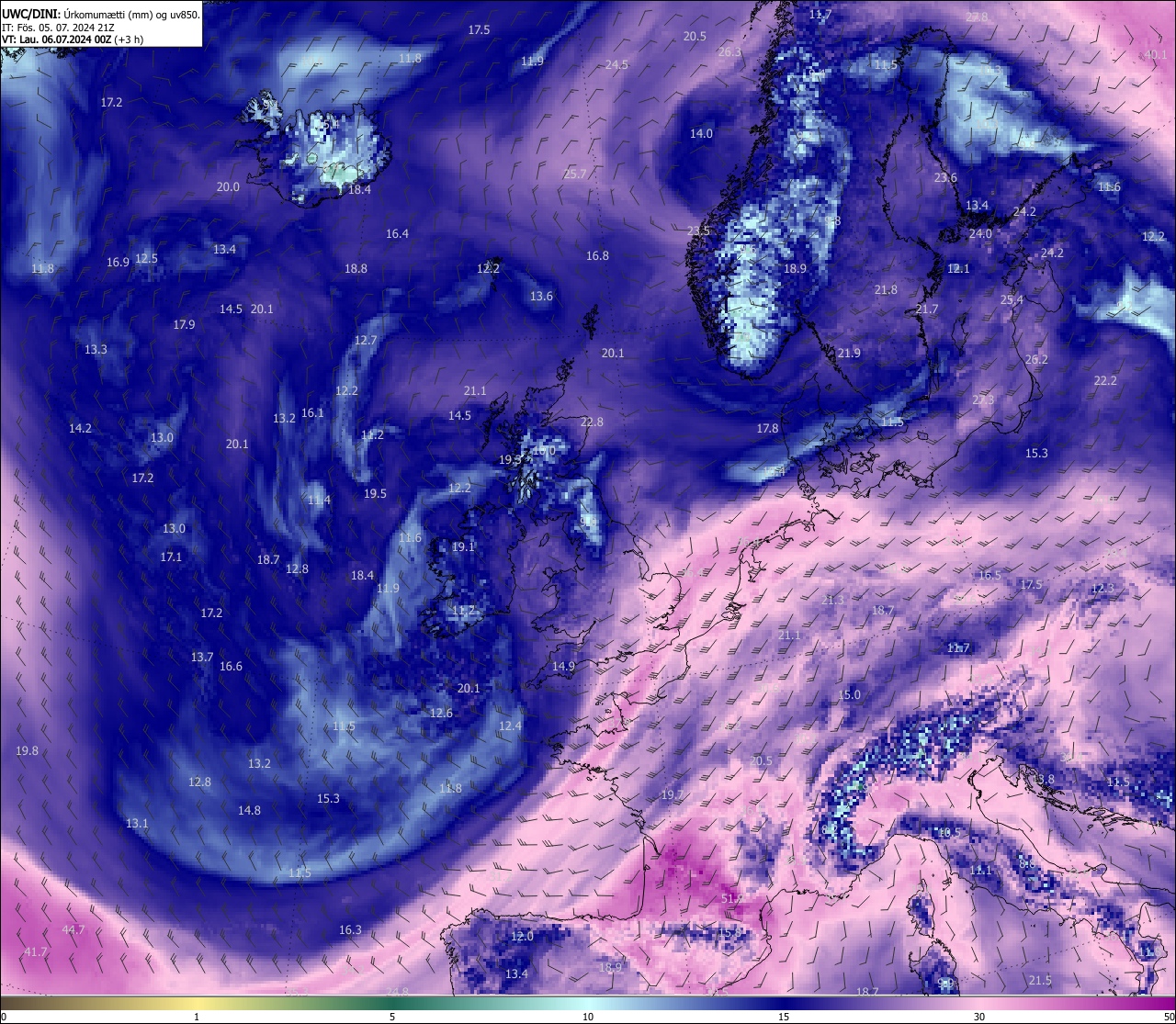Viewport: 1176px width, 1024px height.
Task: Click the 17.1 value on the map
Action: click(171, 557)
